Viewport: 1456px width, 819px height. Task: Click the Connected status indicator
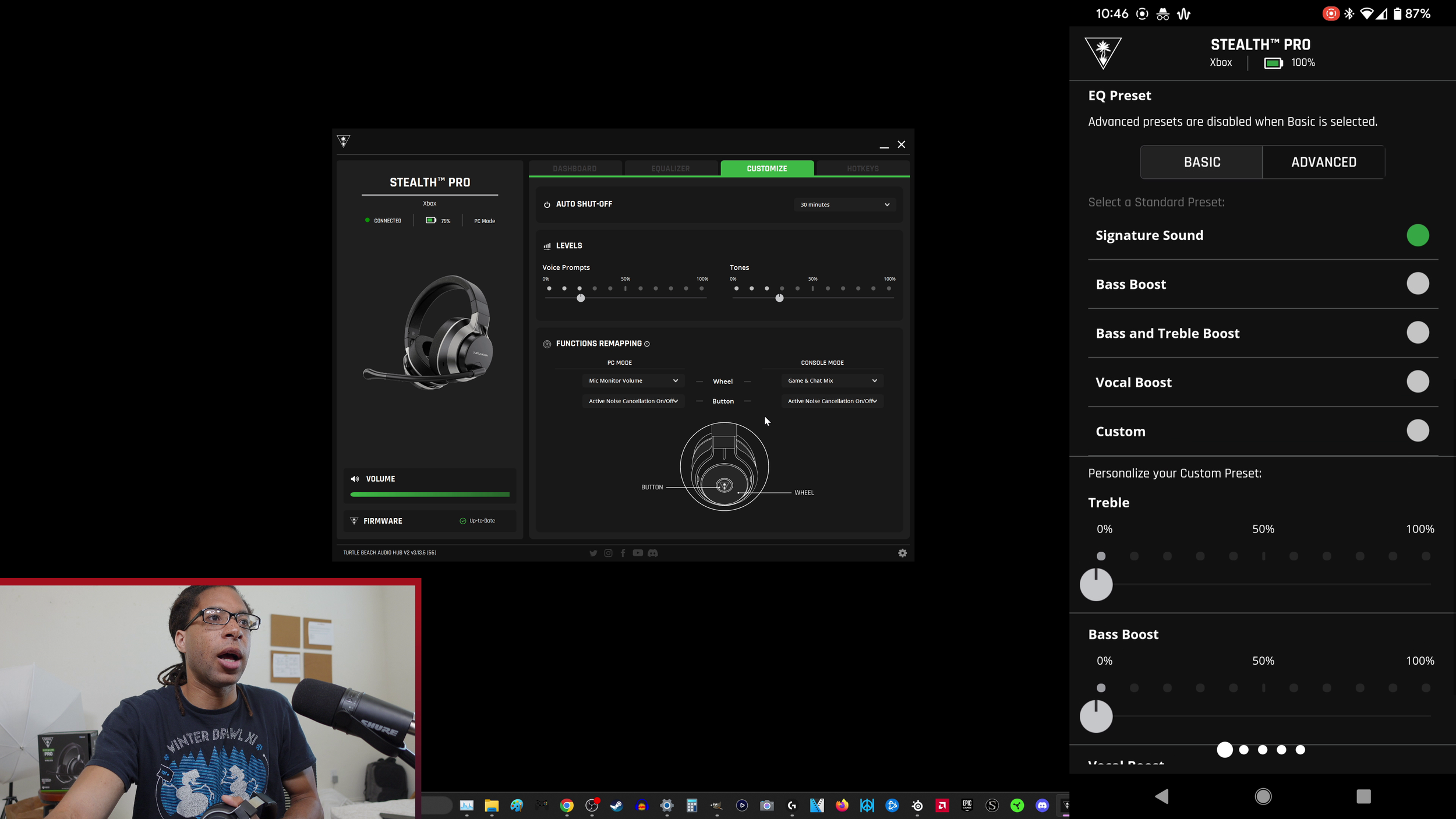pos(383,221)
